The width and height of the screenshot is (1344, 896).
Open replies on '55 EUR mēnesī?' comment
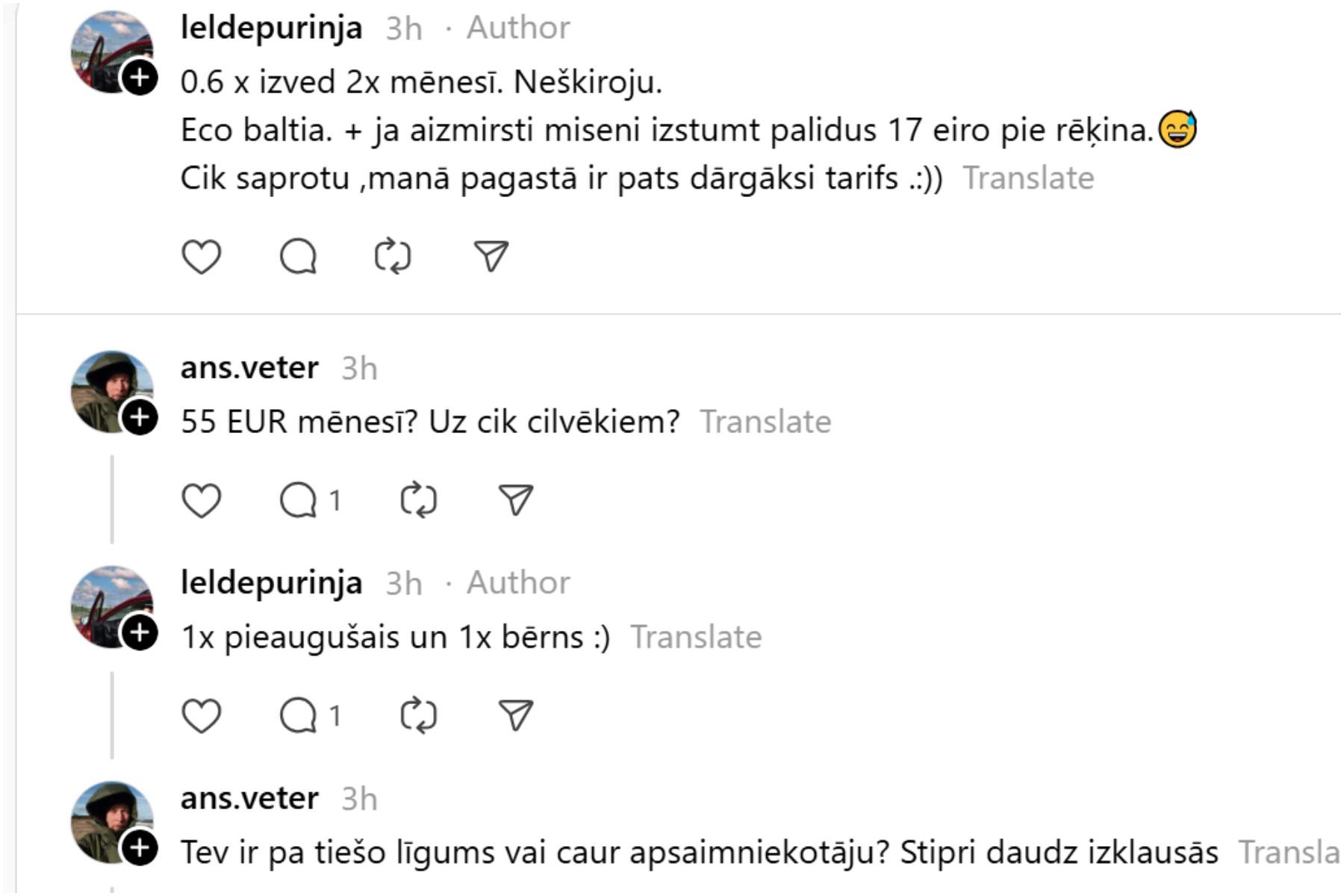tap(299, 500)
